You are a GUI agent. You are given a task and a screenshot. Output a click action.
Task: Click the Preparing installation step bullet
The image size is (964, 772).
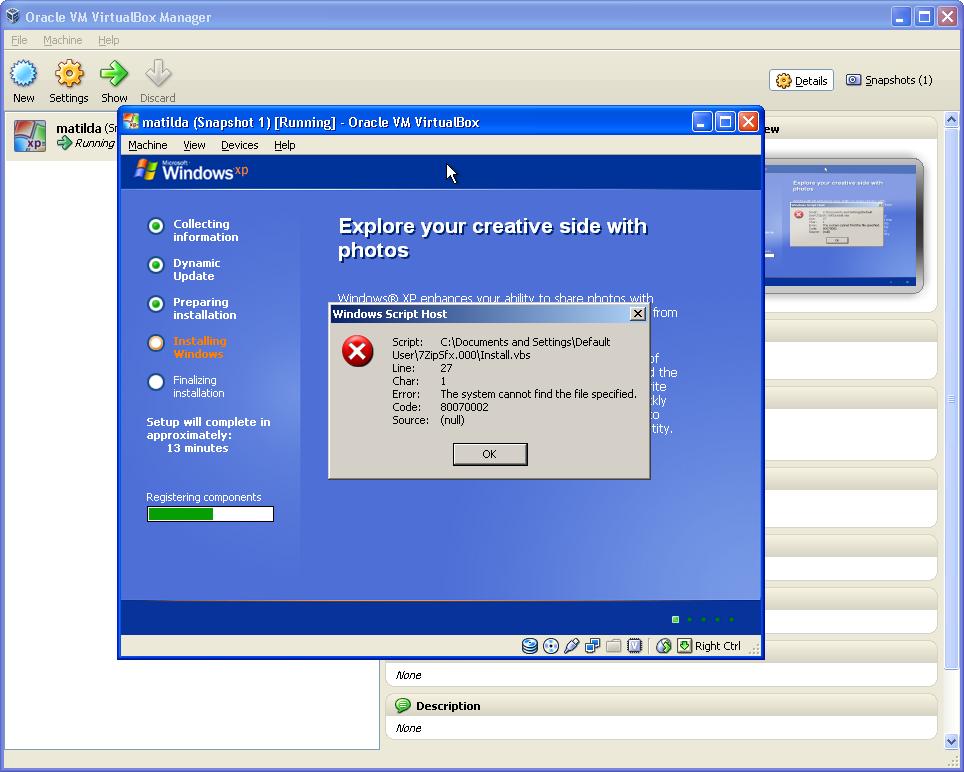(156, 304)
